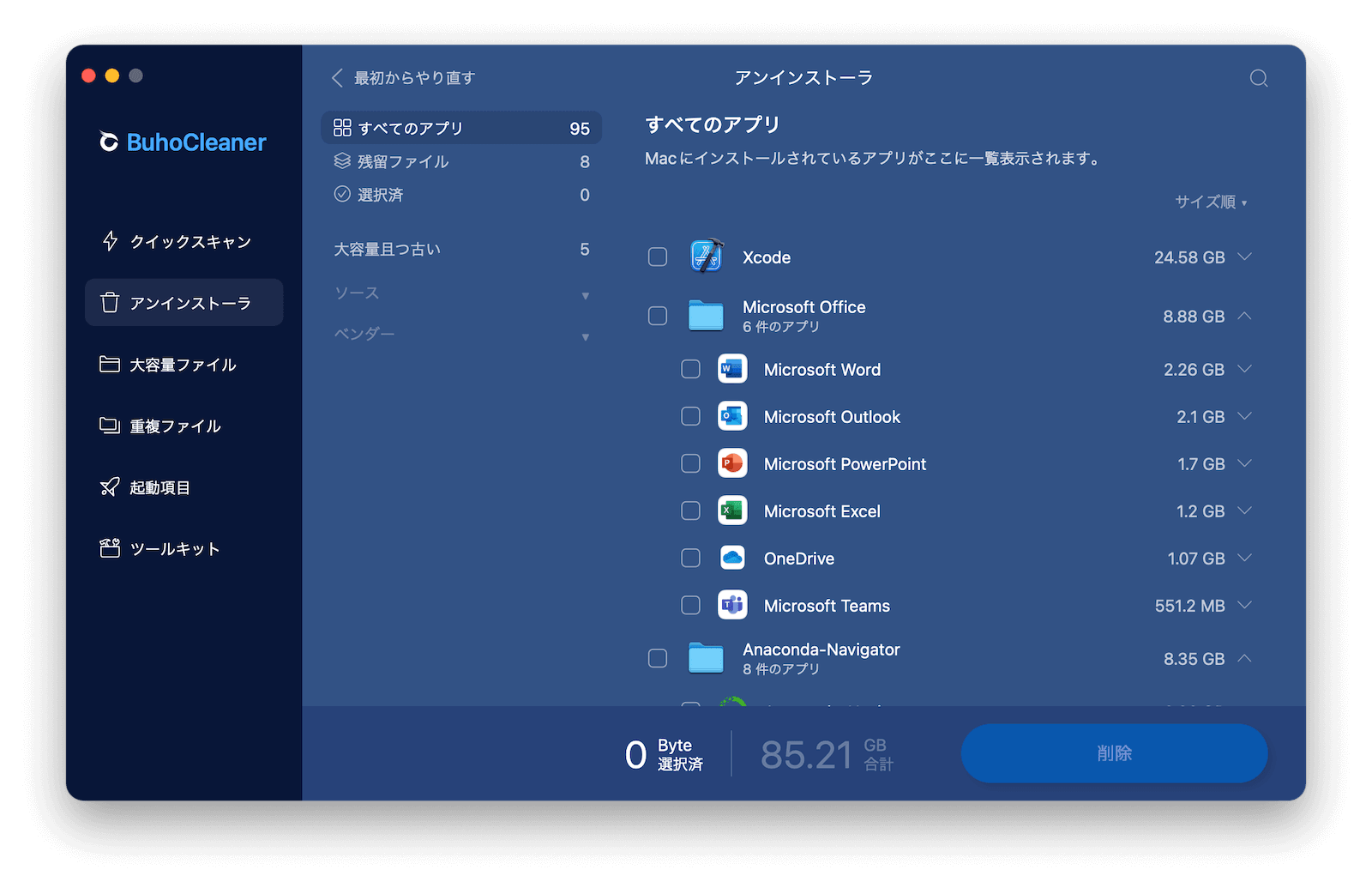Click the leftover files layers icon
This screenshot has height=888, width=1372.
(x=342, y=161)
